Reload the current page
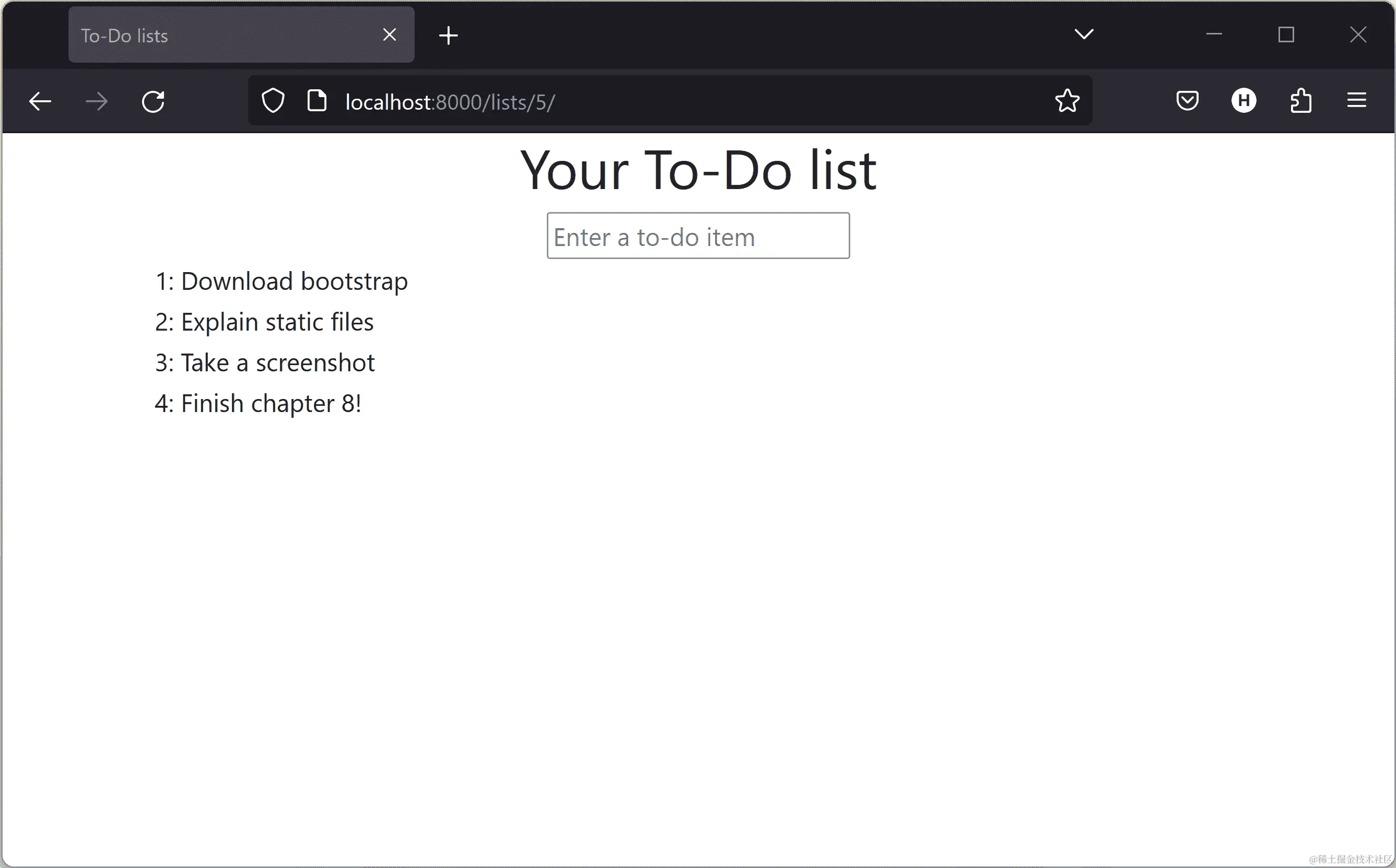Viewport: 1396px width, 868px height. point(153,102)
